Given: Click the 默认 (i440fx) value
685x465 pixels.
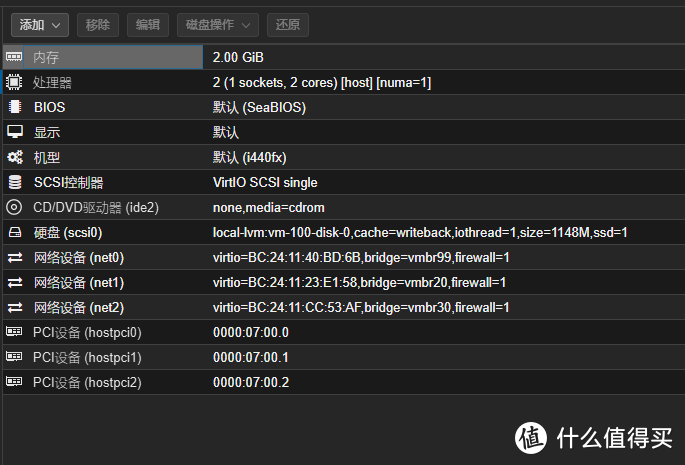Looking at the screenshot, I should 249,158.
